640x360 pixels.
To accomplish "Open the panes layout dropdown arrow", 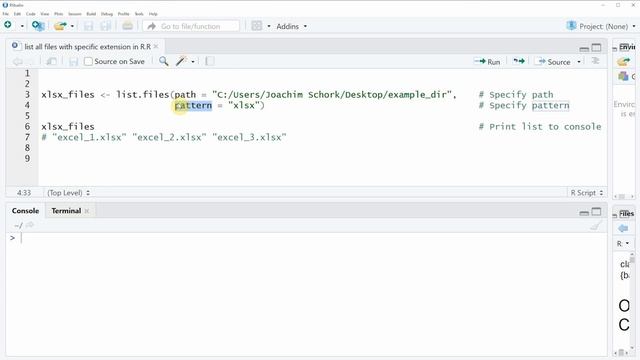I will point(269,26).
